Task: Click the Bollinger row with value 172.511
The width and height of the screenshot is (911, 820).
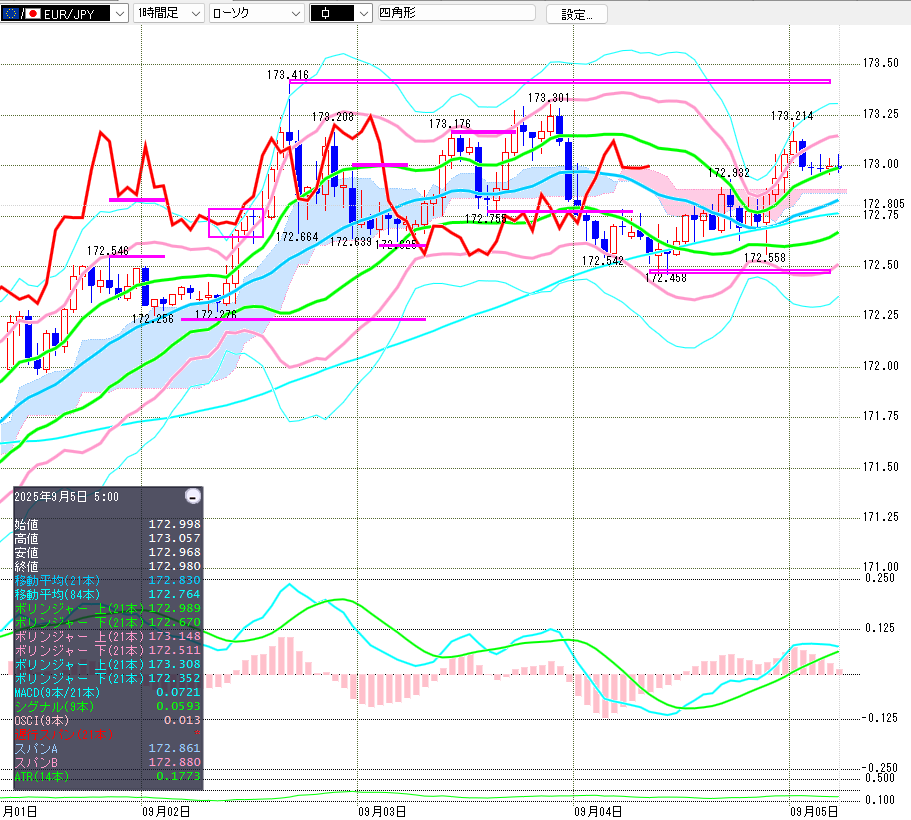Action: click(107, 650)
